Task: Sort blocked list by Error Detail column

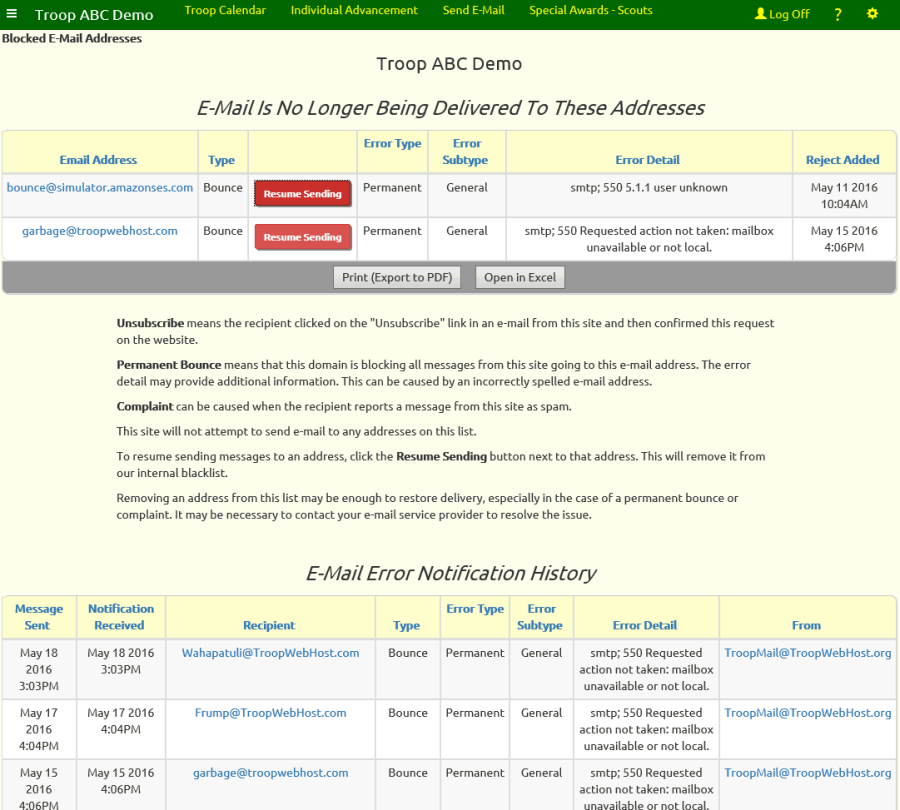Action: pyautogui.click(x=647, y=160)
